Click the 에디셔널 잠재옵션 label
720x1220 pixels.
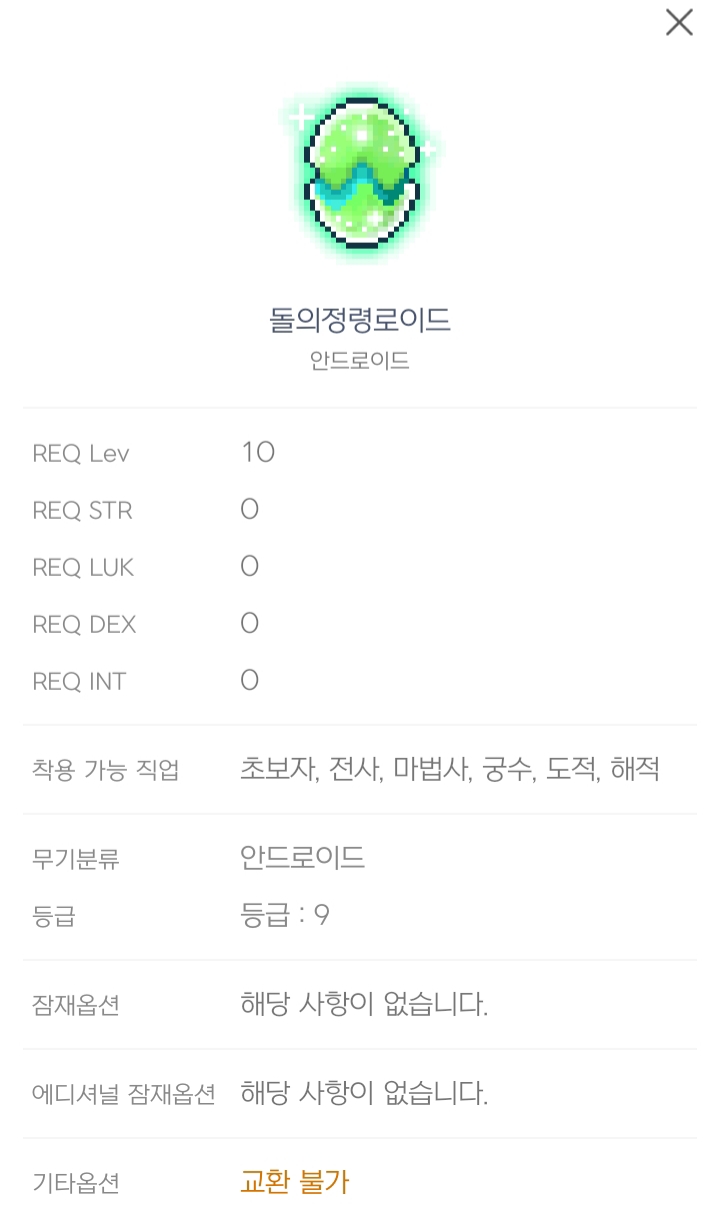tap(124, 1094)
